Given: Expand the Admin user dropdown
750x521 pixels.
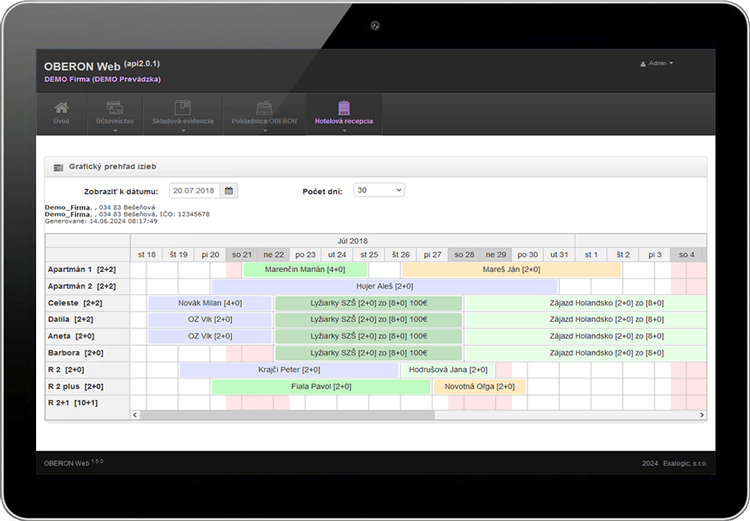Looking at the screenshot, I should point(672,63).
